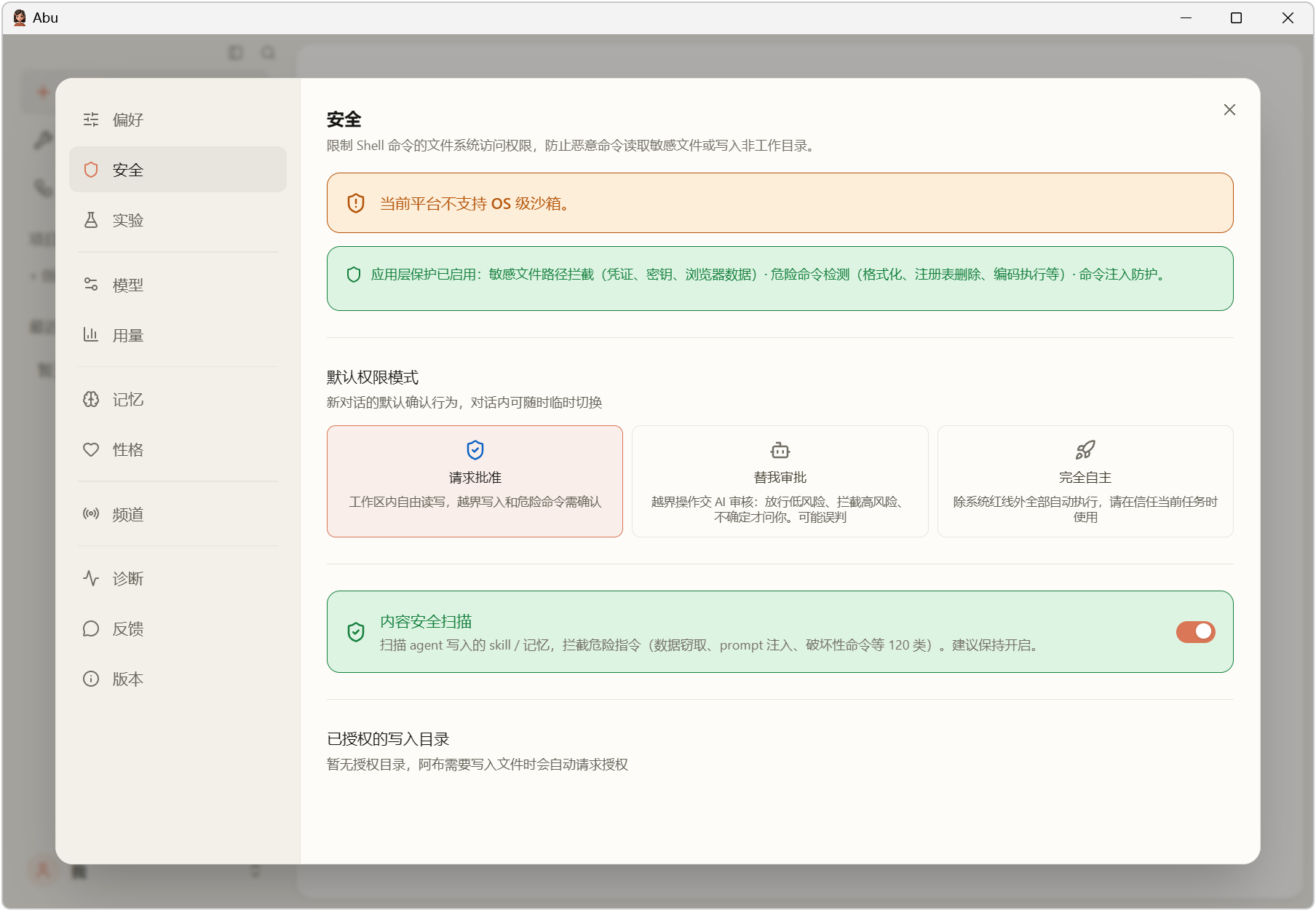The height and width of the screenshot is (911, 1316).
Task: Open the 性格 personality section
Action: (x=178, y=449)
